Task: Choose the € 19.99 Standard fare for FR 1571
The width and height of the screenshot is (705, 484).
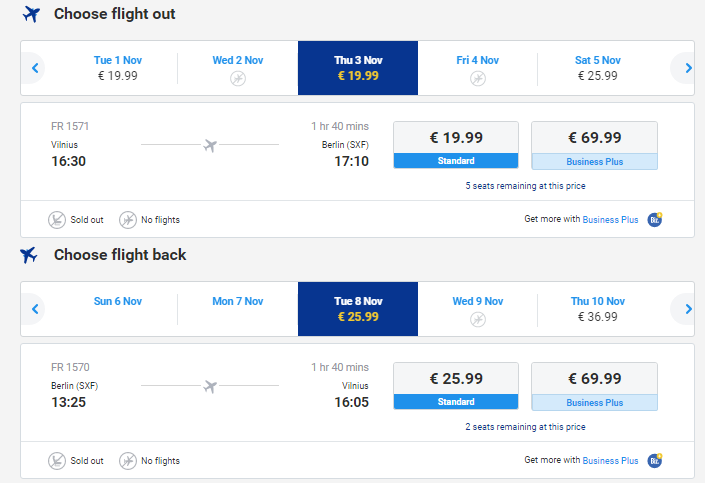Action: pos(456,145)
